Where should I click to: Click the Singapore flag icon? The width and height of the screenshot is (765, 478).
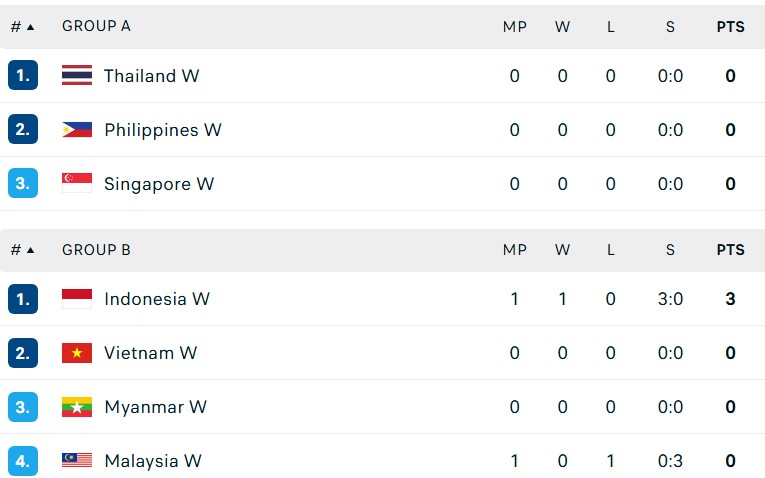[77, 184]
